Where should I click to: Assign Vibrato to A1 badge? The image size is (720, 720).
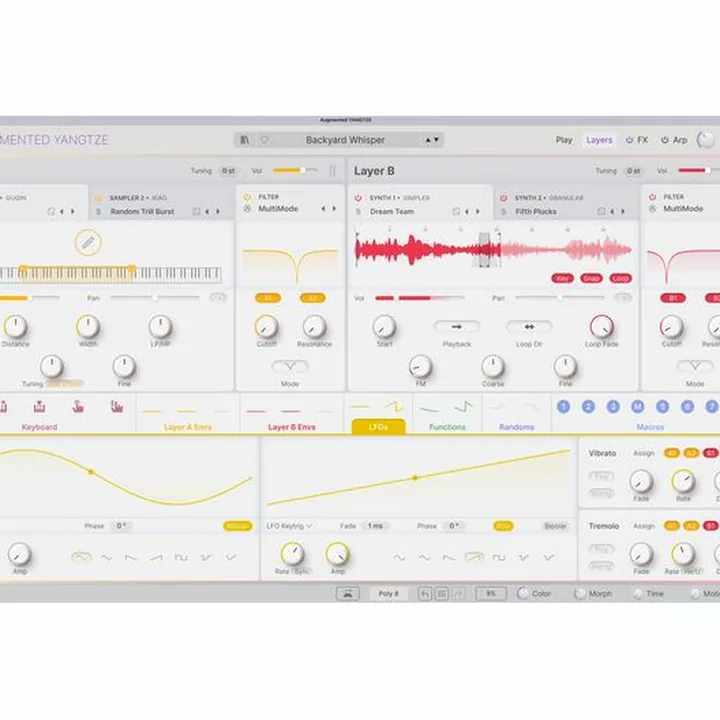tap(672, 453)
